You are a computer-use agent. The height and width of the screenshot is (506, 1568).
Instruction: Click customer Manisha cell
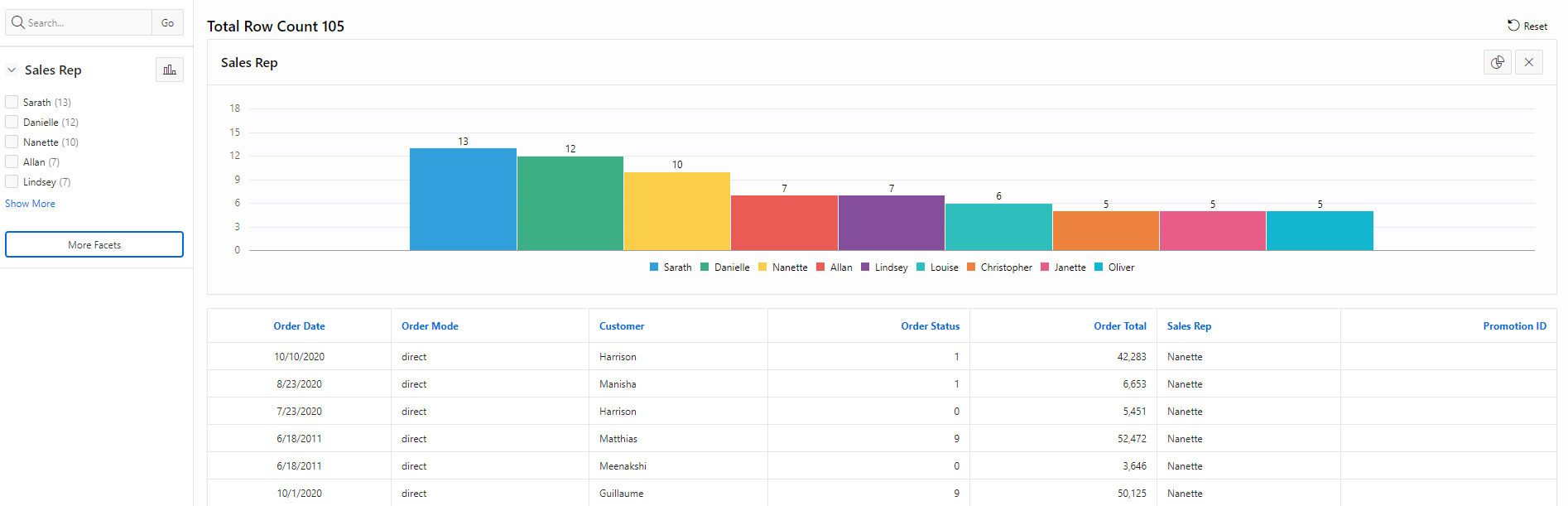click(678, 384)
